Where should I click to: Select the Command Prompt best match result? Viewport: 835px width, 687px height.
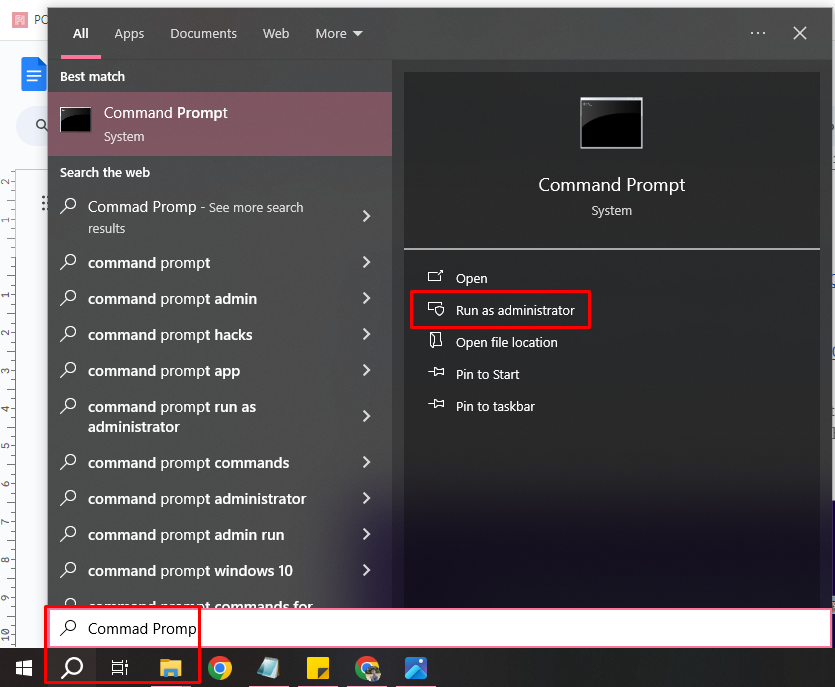tap(220, 124)
